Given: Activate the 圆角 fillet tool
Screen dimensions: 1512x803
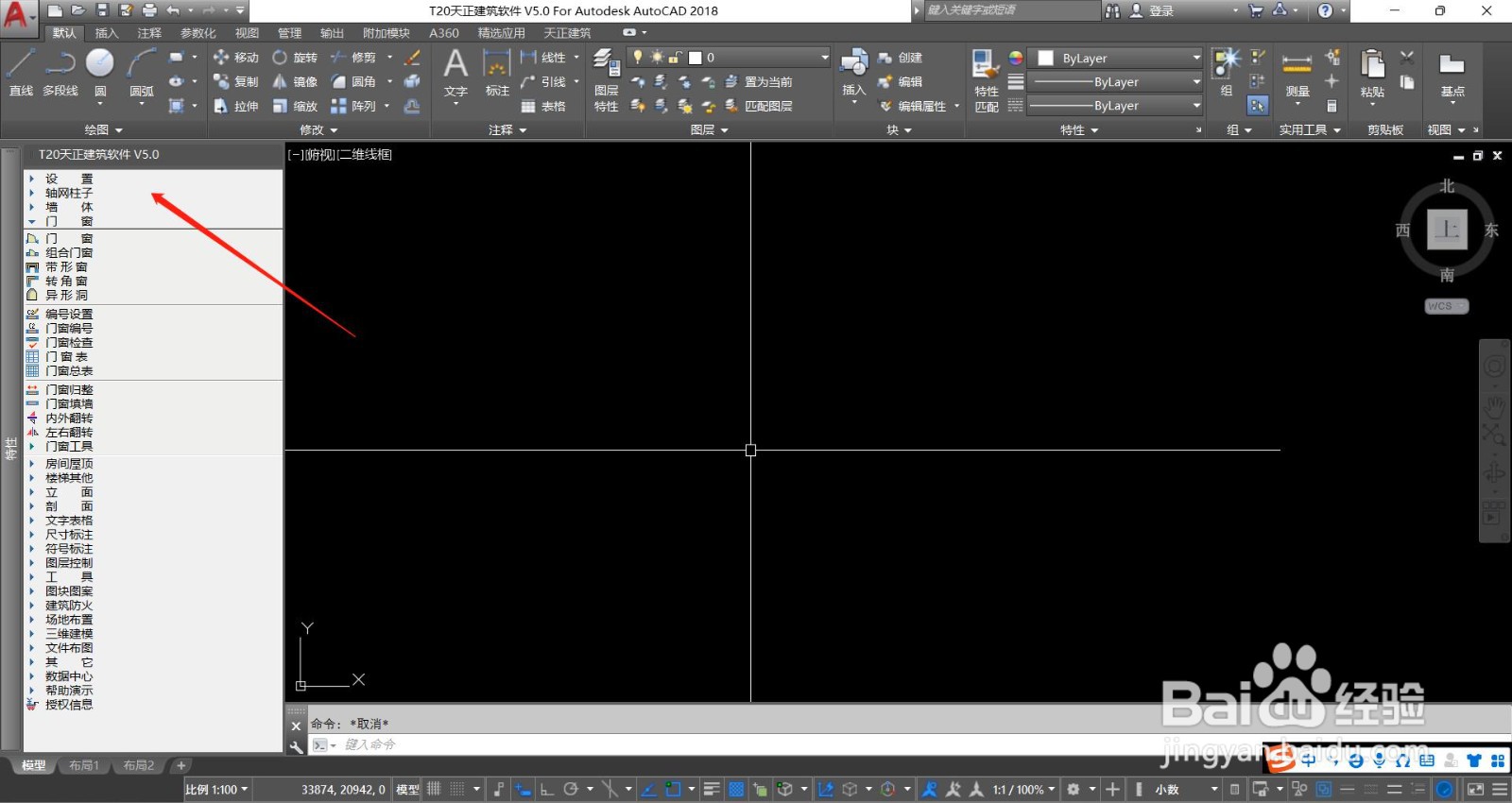Looking at the screenshot, I should tap(353, 82).
